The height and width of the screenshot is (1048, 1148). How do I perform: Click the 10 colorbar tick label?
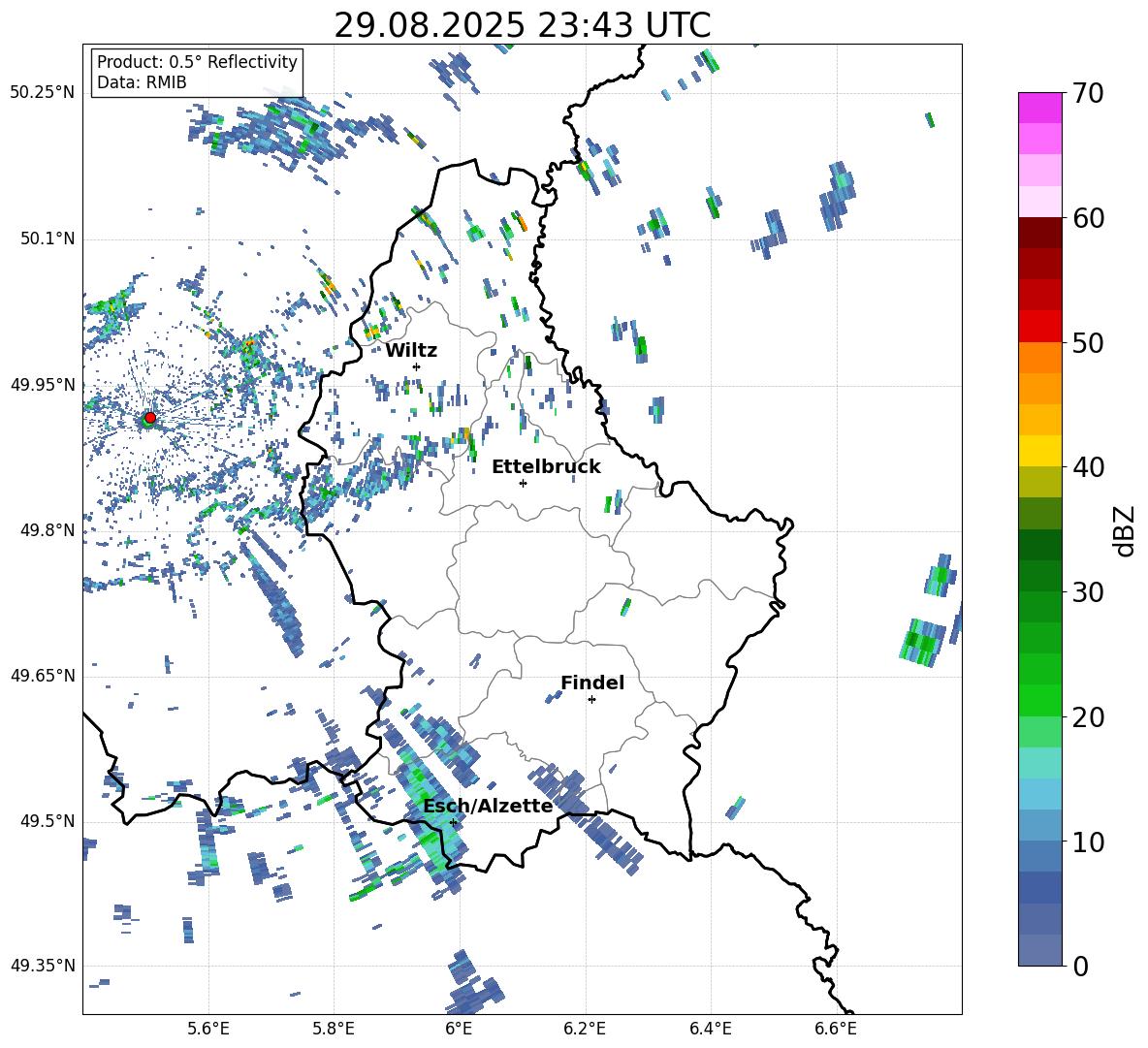click(x=1088, y=842)
